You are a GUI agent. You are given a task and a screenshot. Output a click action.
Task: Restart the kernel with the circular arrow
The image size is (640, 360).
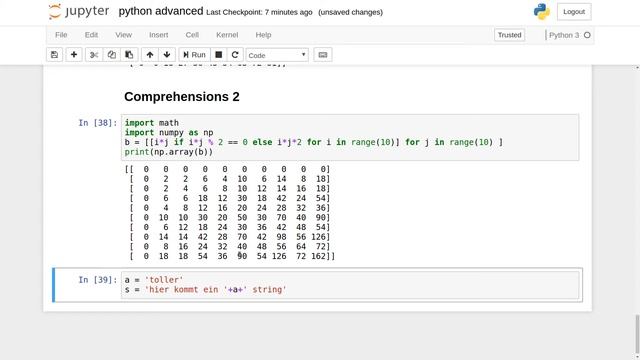tap(235, 55)
